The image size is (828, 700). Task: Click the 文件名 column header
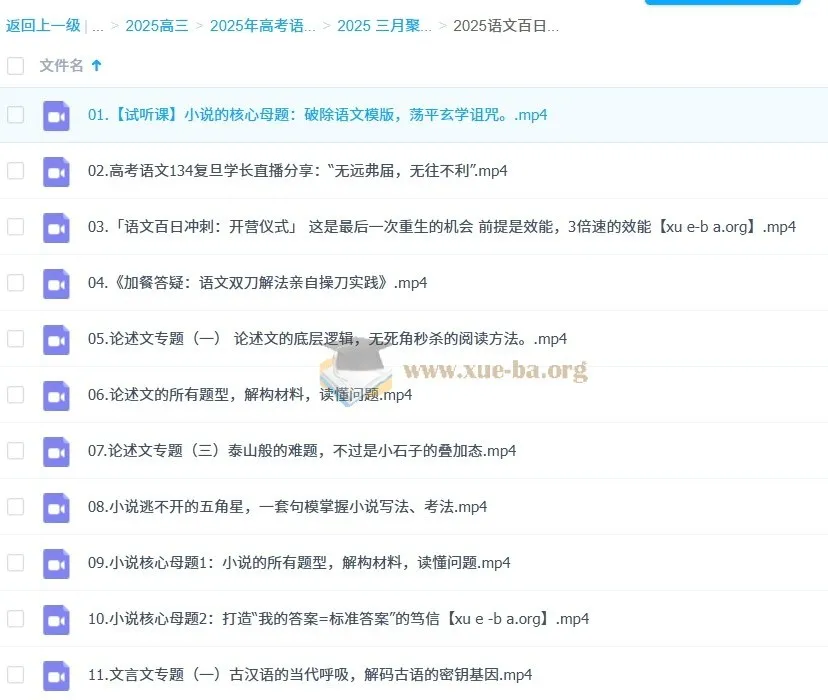tap(61, 66)
